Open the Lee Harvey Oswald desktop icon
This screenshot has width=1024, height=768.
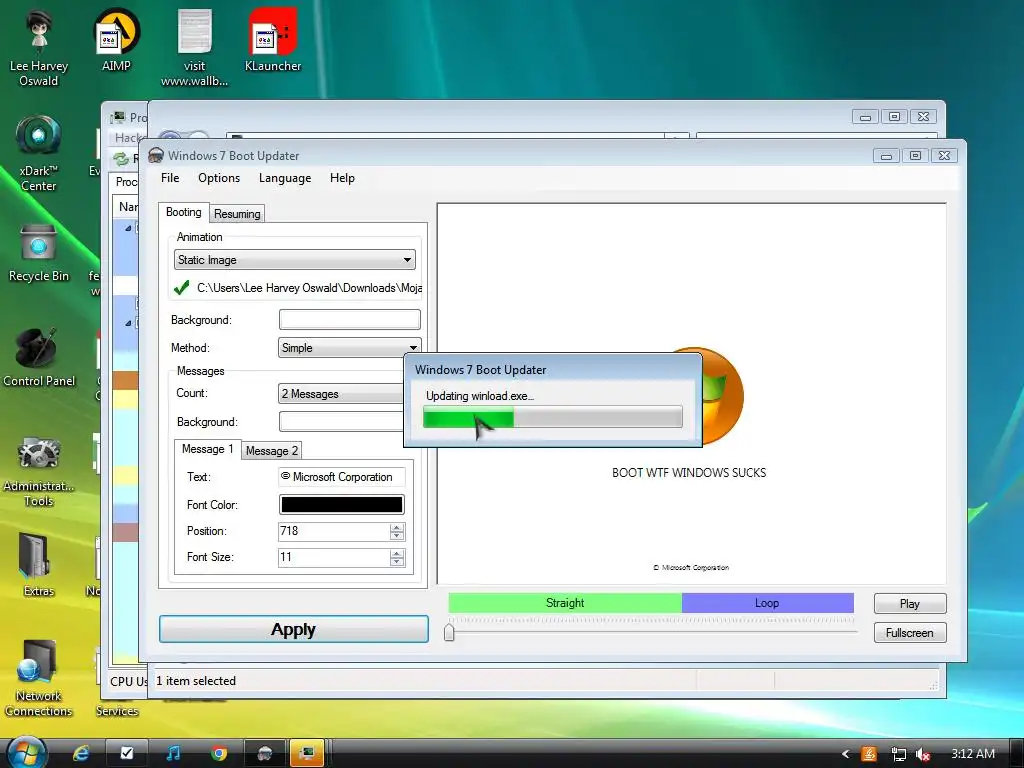tap(39, 49)
